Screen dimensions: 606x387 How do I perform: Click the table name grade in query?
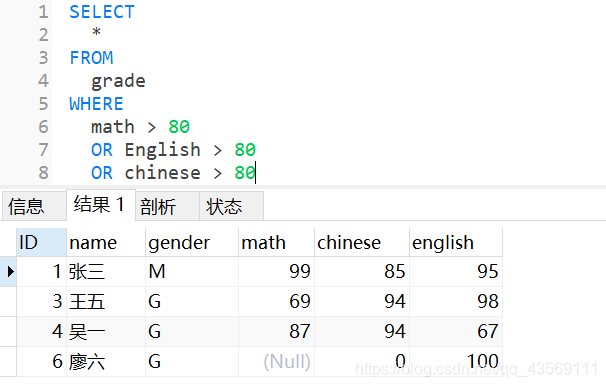point(118,82)
